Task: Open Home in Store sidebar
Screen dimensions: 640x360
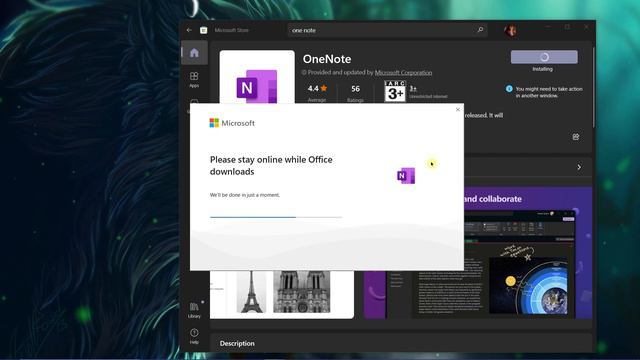Action: pyautogui.click(x=194, y=53)
